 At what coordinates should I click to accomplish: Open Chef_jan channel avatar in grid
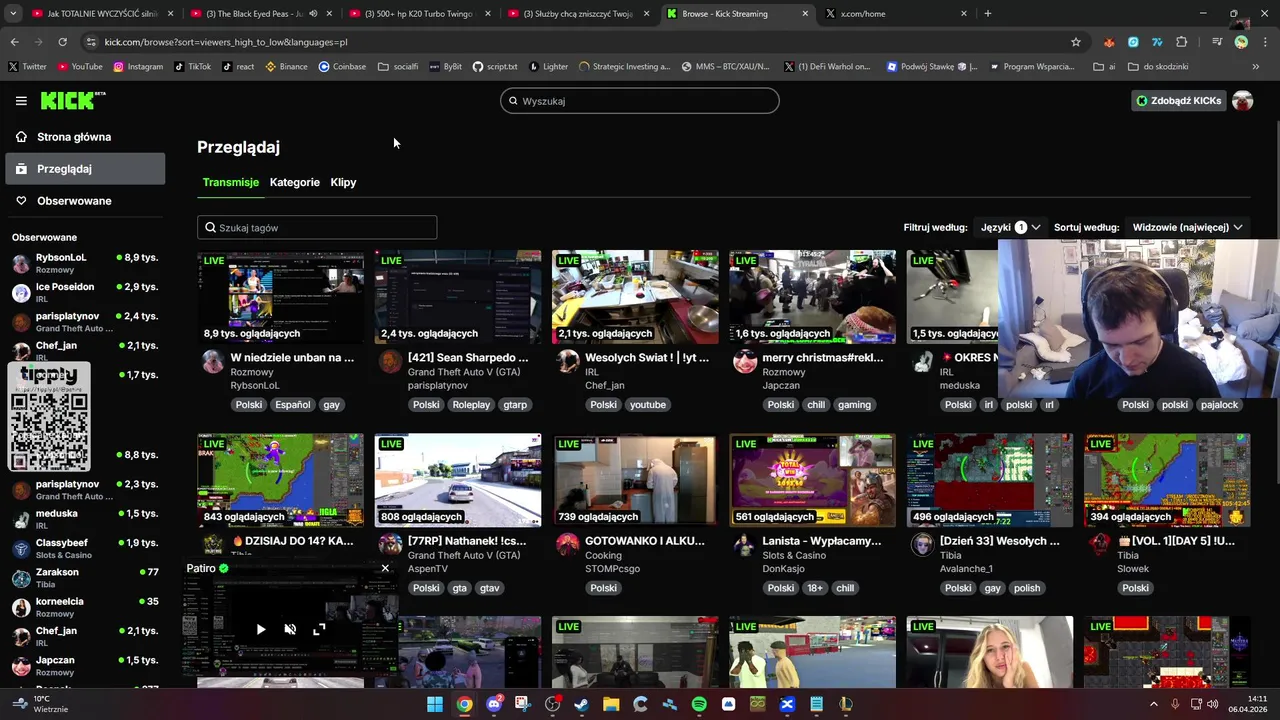click(568, 361)
